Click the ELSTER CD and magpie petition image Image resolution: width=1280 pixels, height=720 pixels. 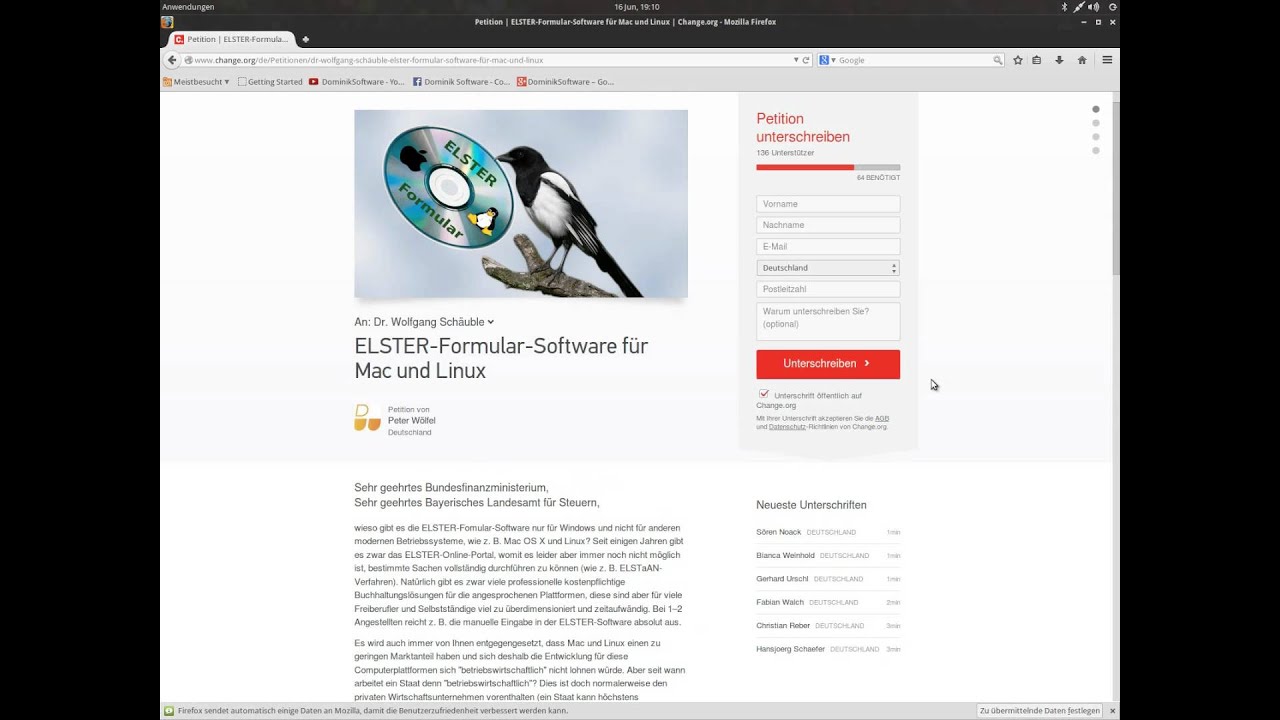pyautogui.click(x=521, y=204)
